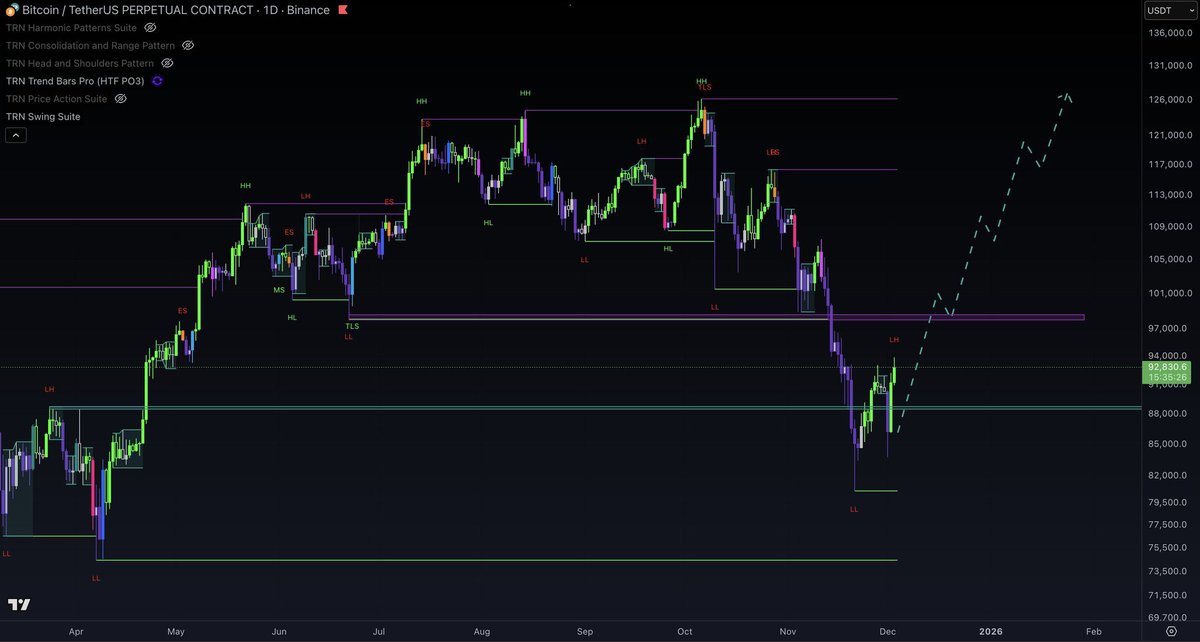This screenshot has height=642, width=1200.
Task: Click the Bitcoin symbol logo icon
Action: coord(13,10)
